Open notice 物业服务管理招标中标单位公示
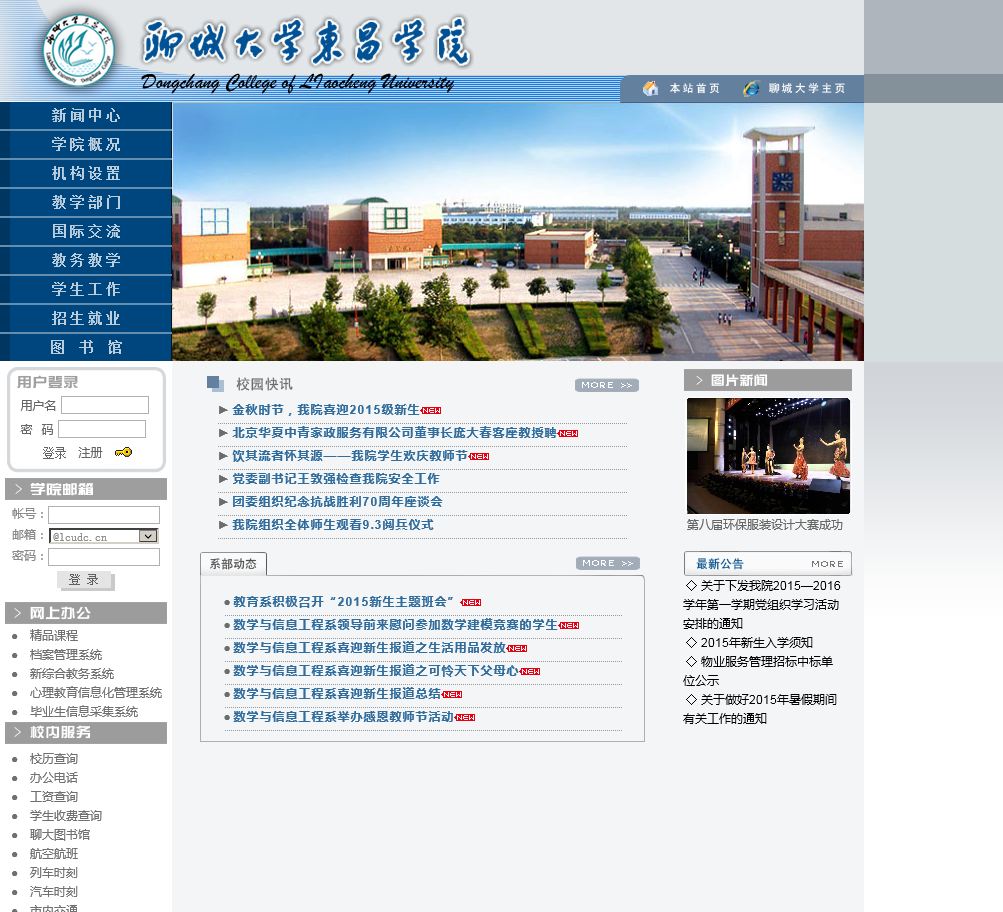1003x912 pixels. (759, 671)
